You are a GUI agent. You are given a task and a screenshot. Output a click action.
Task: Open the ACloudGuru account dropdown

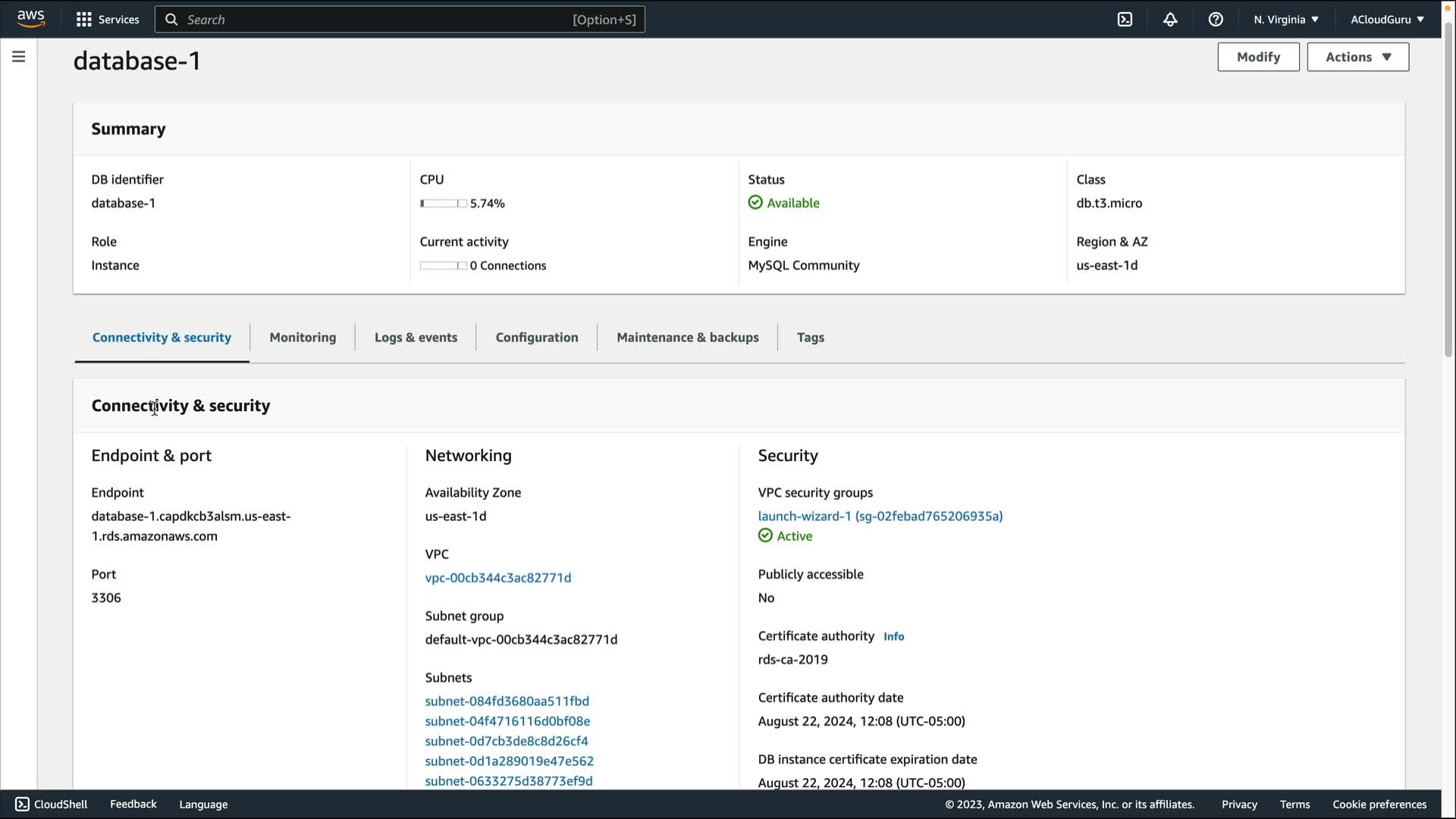[x=1387, y=20]
